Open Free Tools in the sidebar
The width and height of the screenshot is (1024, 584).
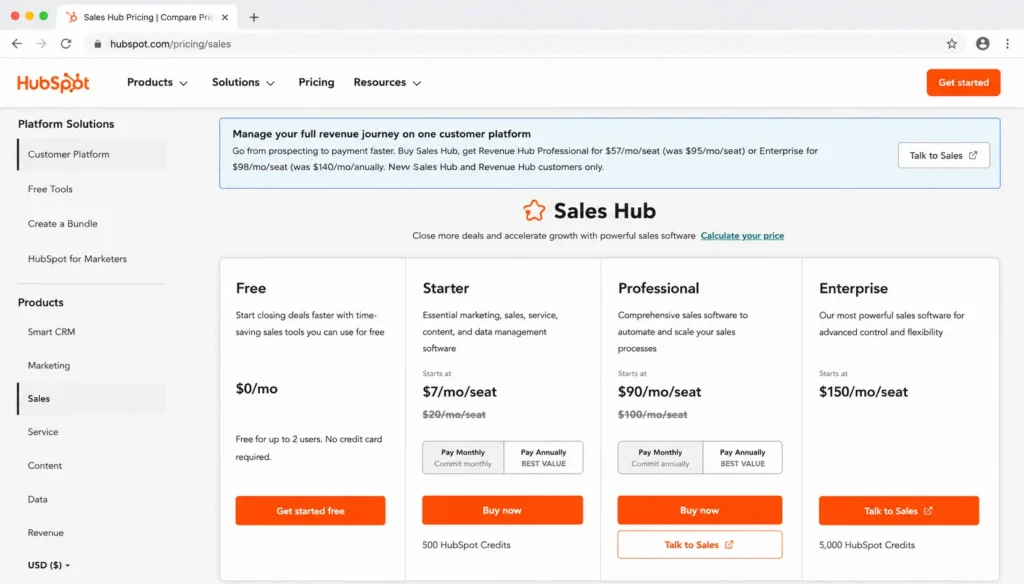50,189
